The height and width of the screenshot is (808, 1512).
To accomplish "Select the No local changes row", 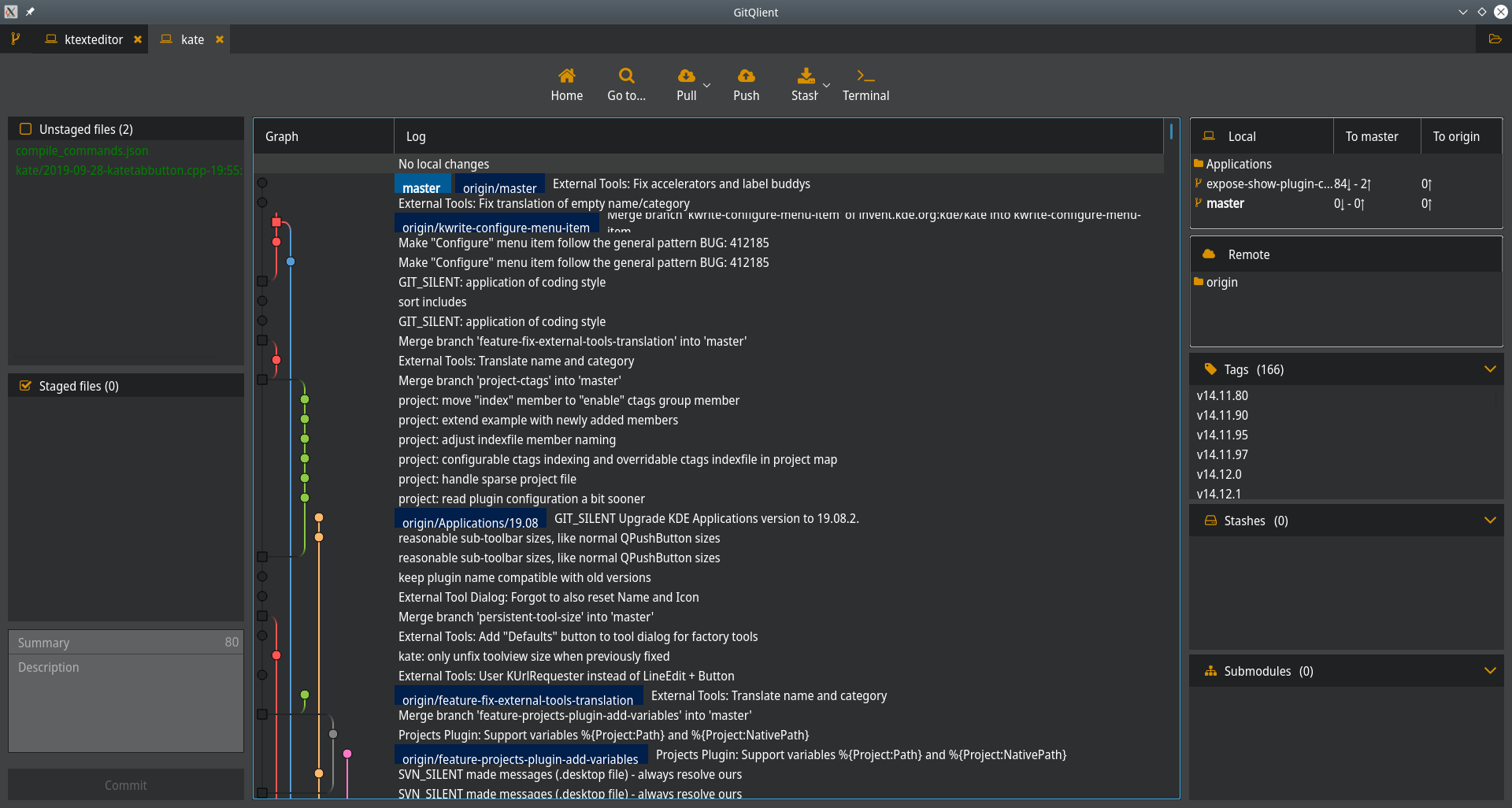I will [x=709, y=164].
